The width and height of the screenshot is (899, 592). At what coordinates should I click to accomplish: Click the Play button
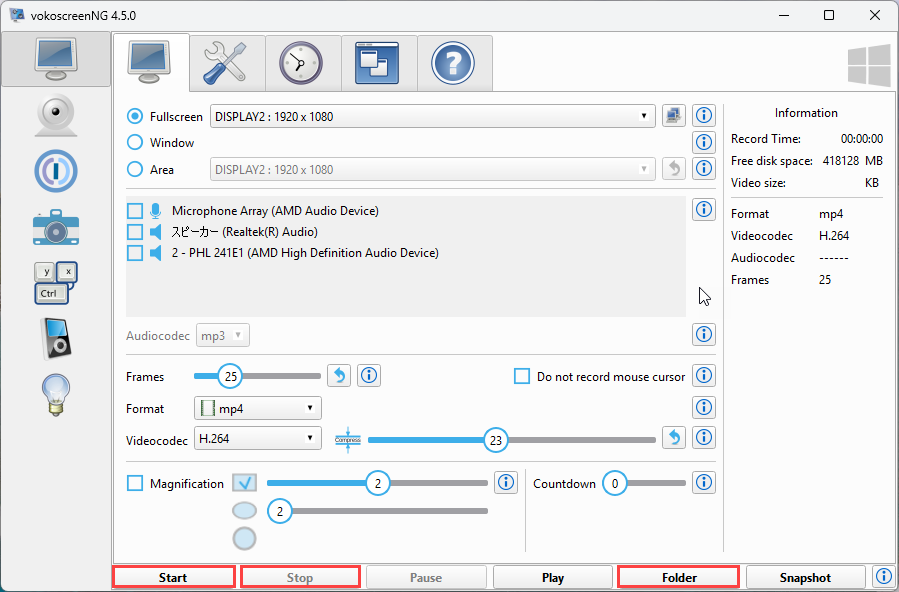click(553, 577)
